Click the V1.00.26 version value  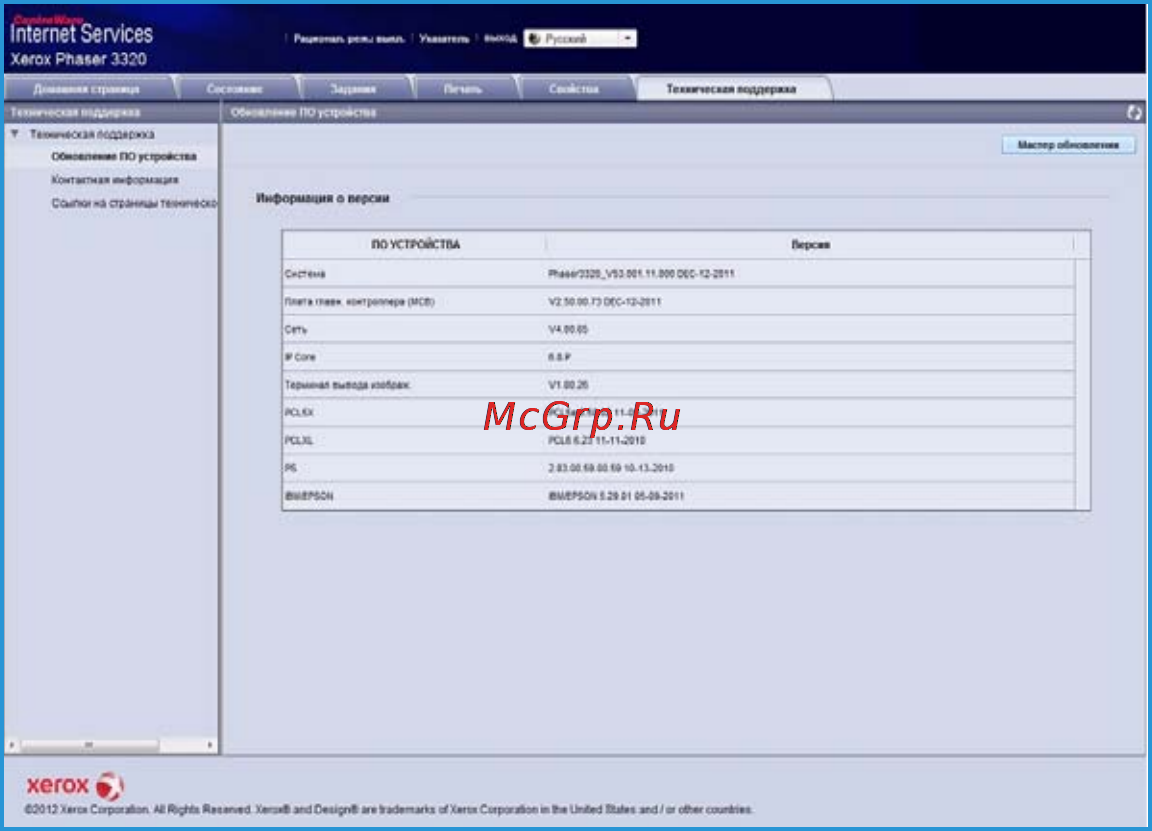click(x=568, y=385)
